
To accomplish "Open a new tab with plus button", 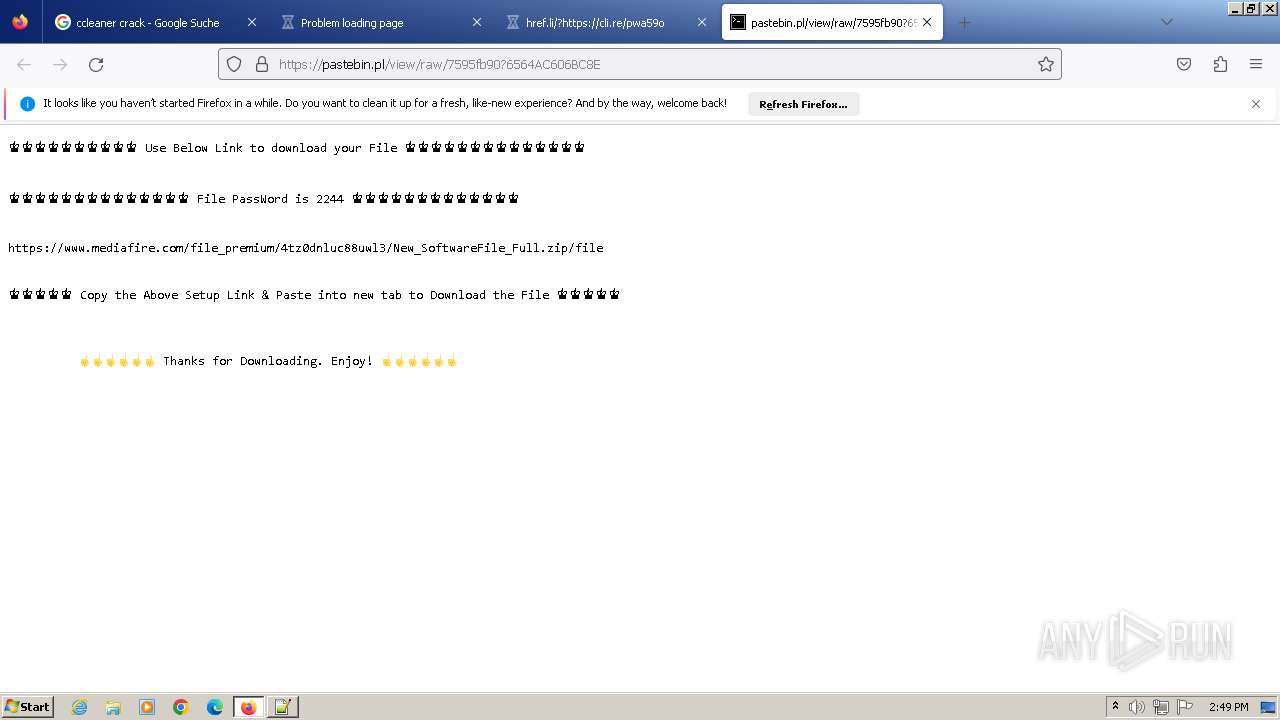I will tap(964, 22).
